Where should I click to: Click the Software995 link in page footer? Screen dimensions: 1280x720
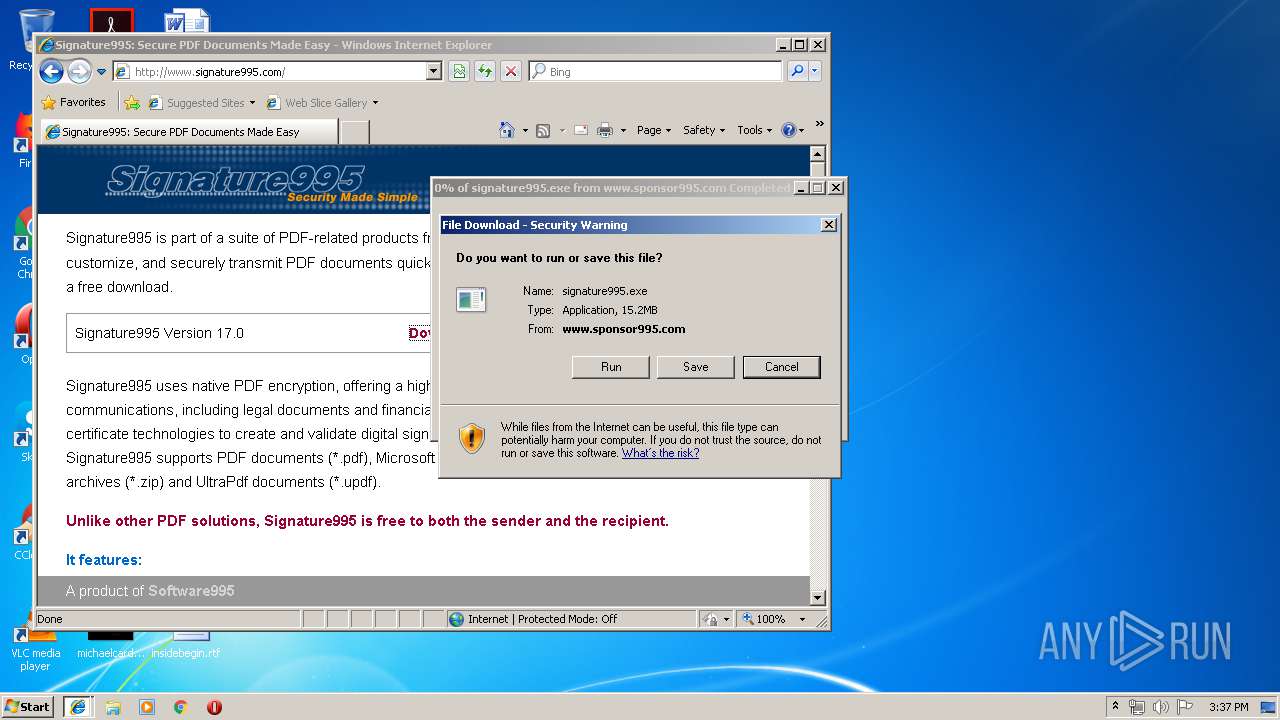[x=191, y=591]
